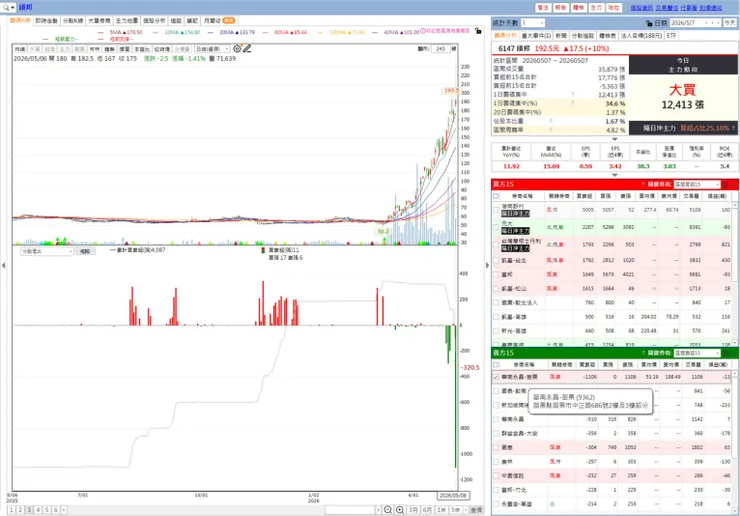Click the 主力 button in top bar
Viewport: 740px width, 516px height.
click(x=596, y=8)
